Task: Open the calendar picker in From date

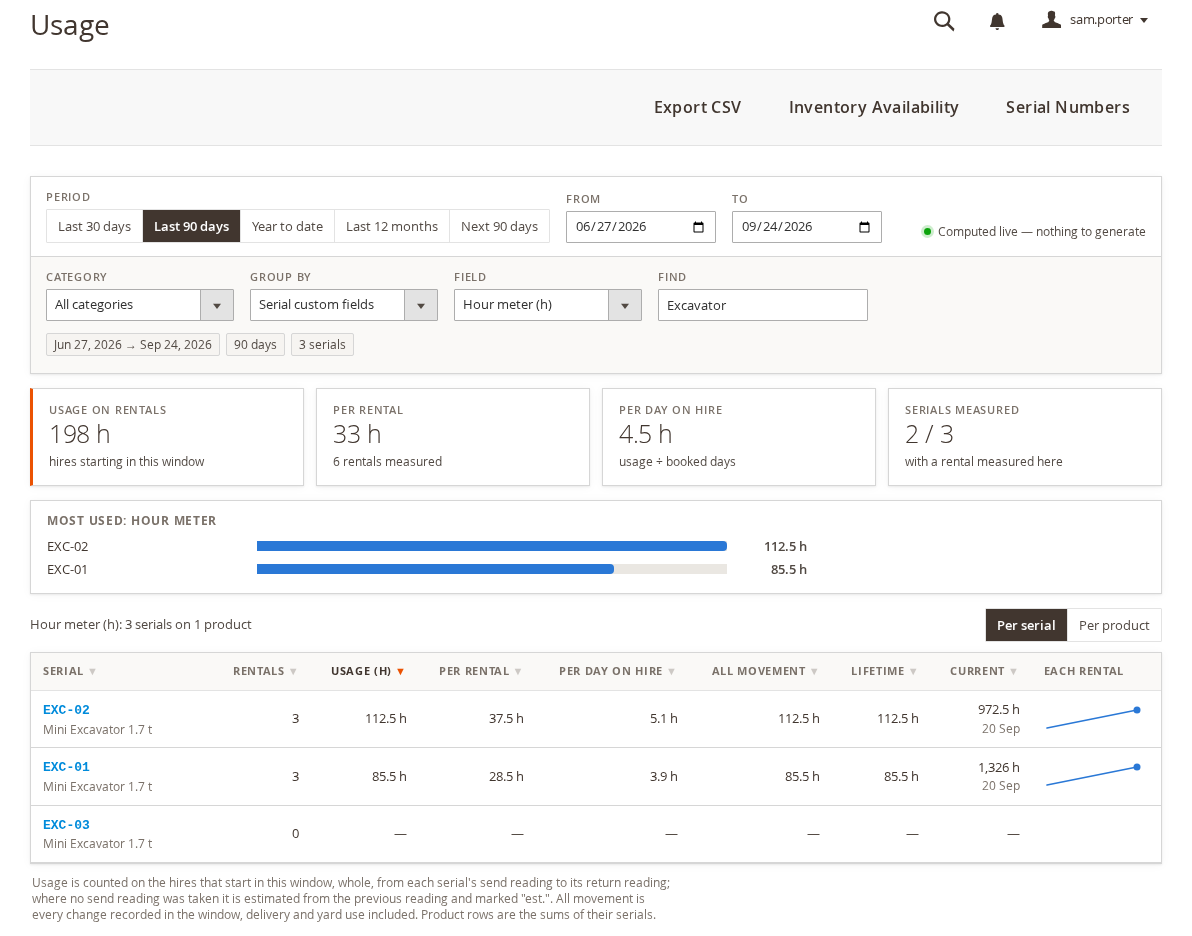Action: 699,227
